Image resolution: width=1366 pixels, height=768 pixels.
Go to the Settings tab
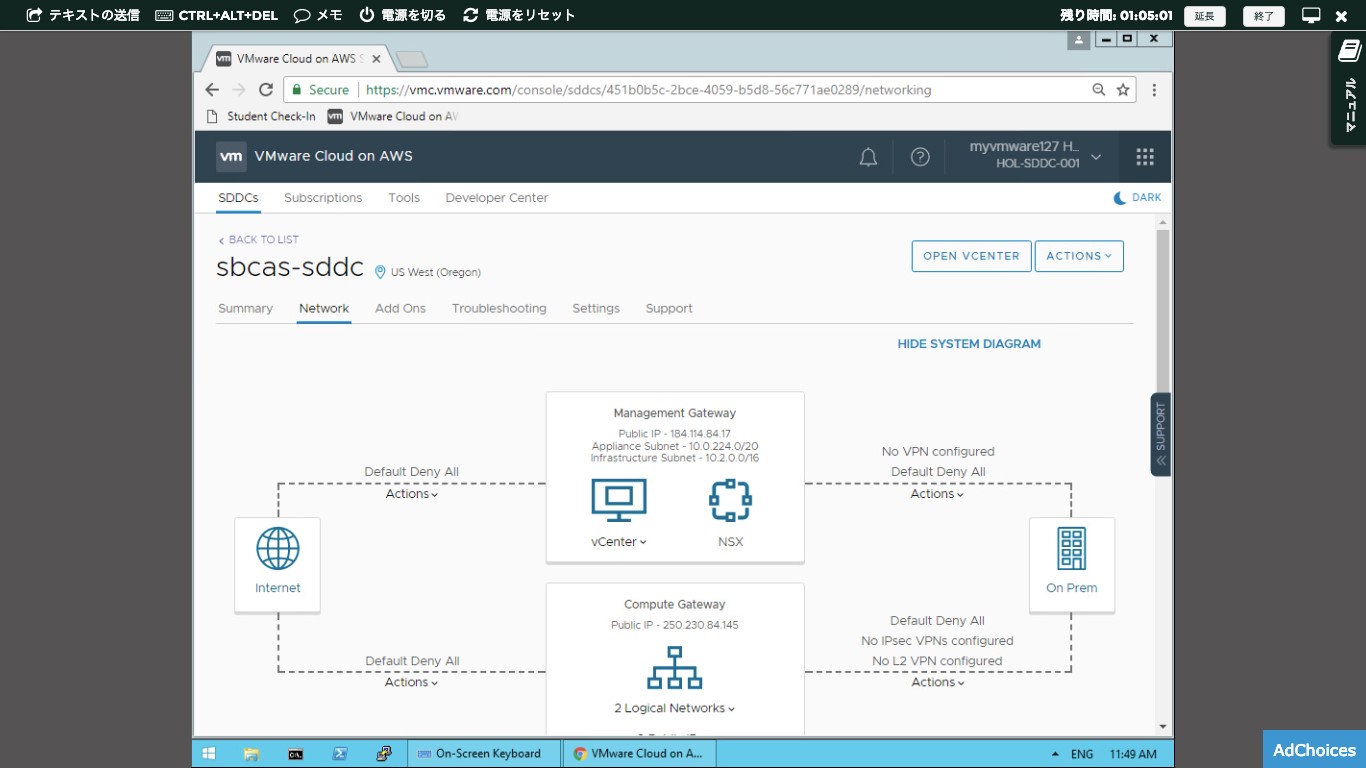[596, 309]
